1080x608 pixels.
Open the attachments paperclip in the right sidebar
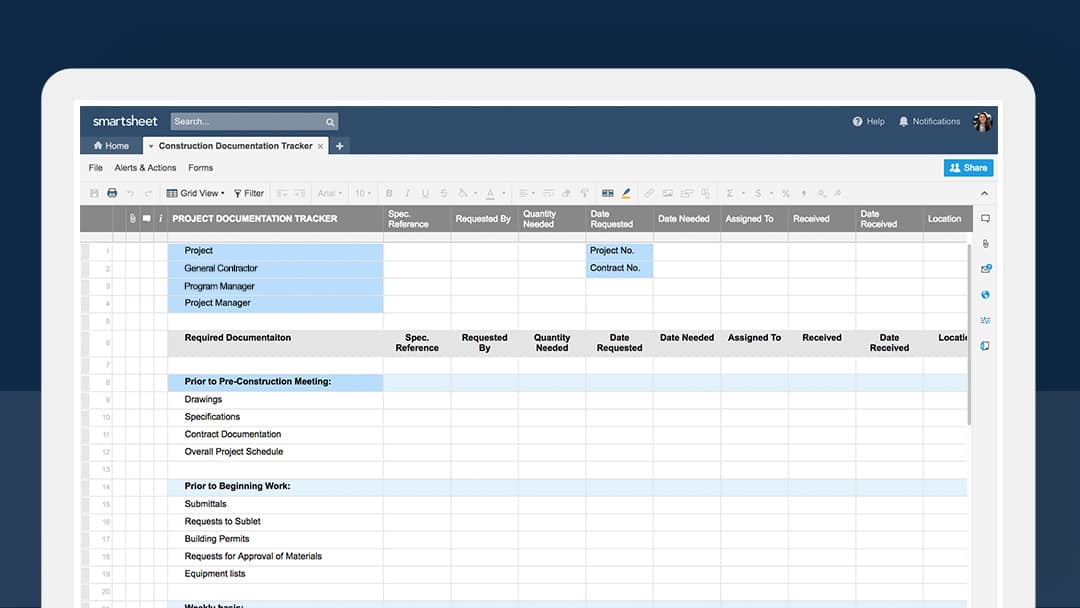(x=985, y=244)
